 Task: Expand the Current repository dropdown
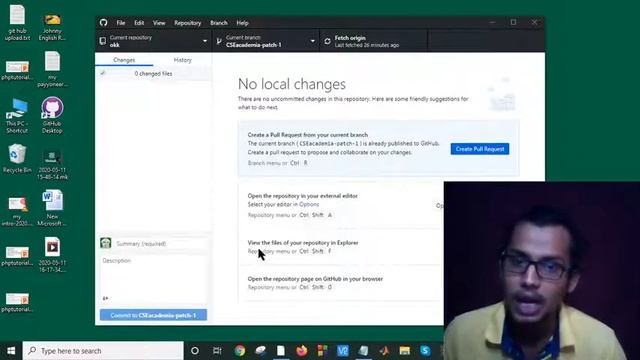tap(153, 41)
